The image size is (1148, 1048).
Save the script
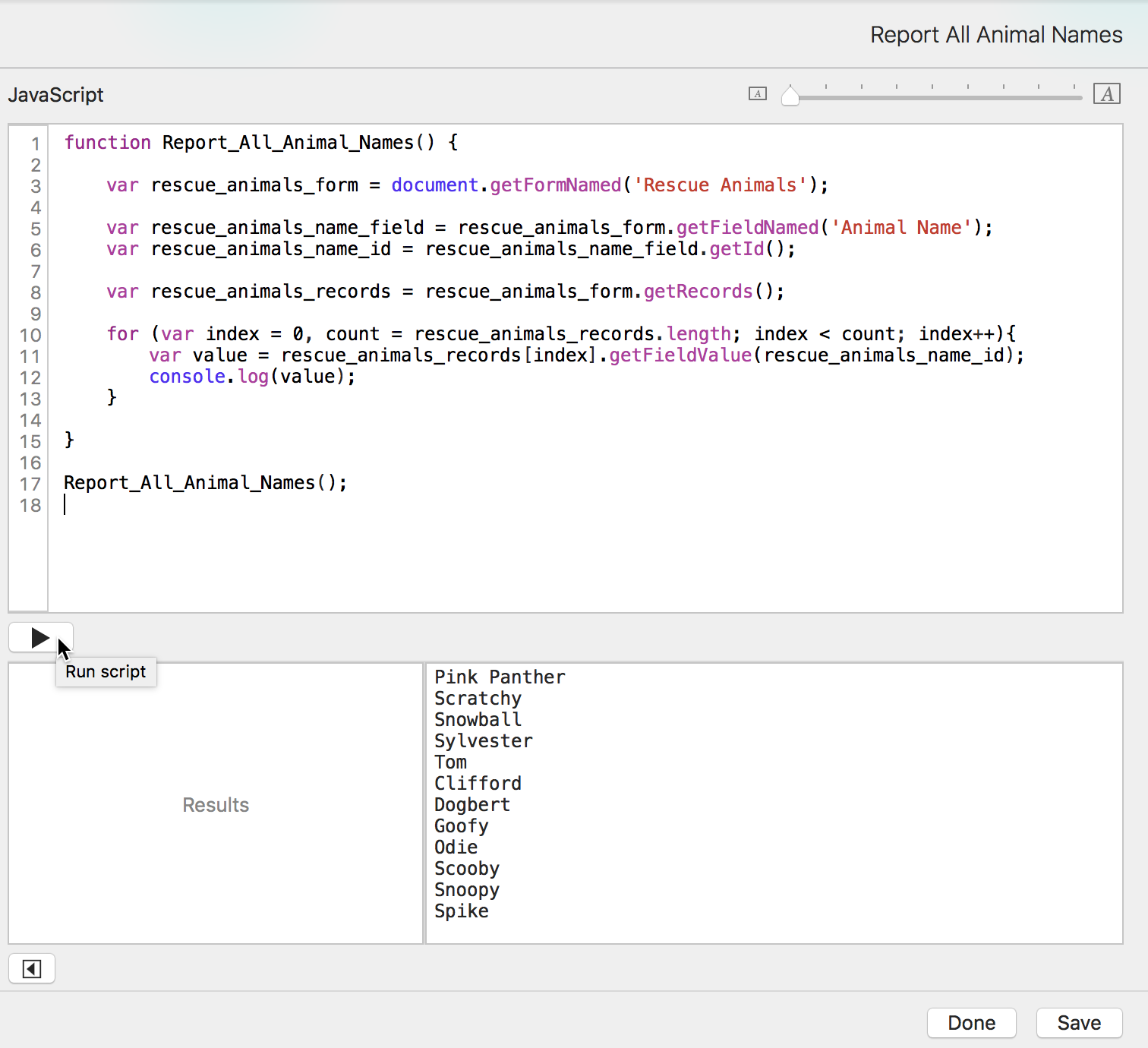coord(1078,1023)
